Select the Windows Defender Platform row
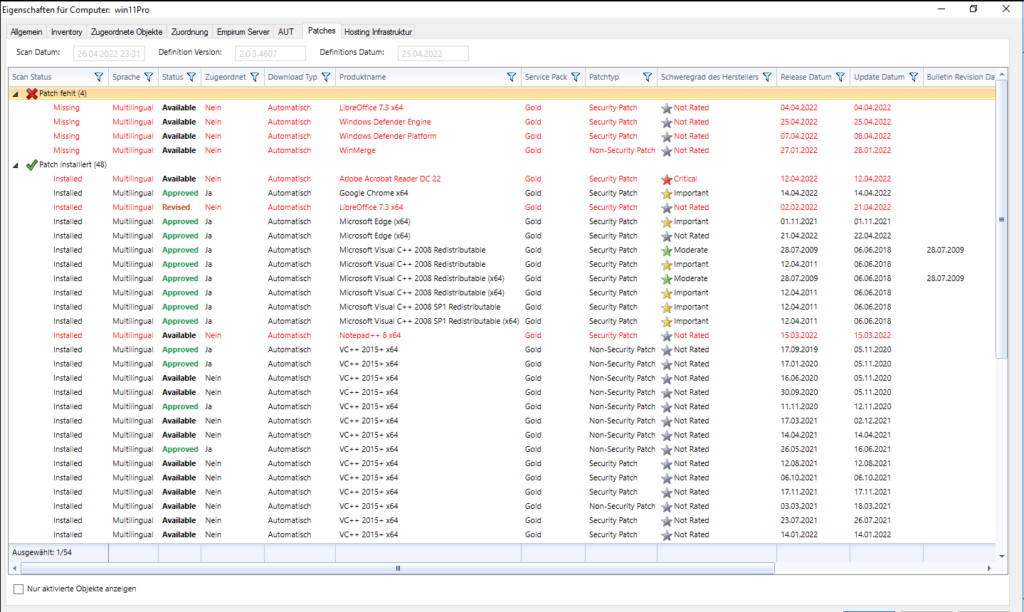The width and height of the screenshot is (1024, 612). pyautogui.click(x=502, y=137)
